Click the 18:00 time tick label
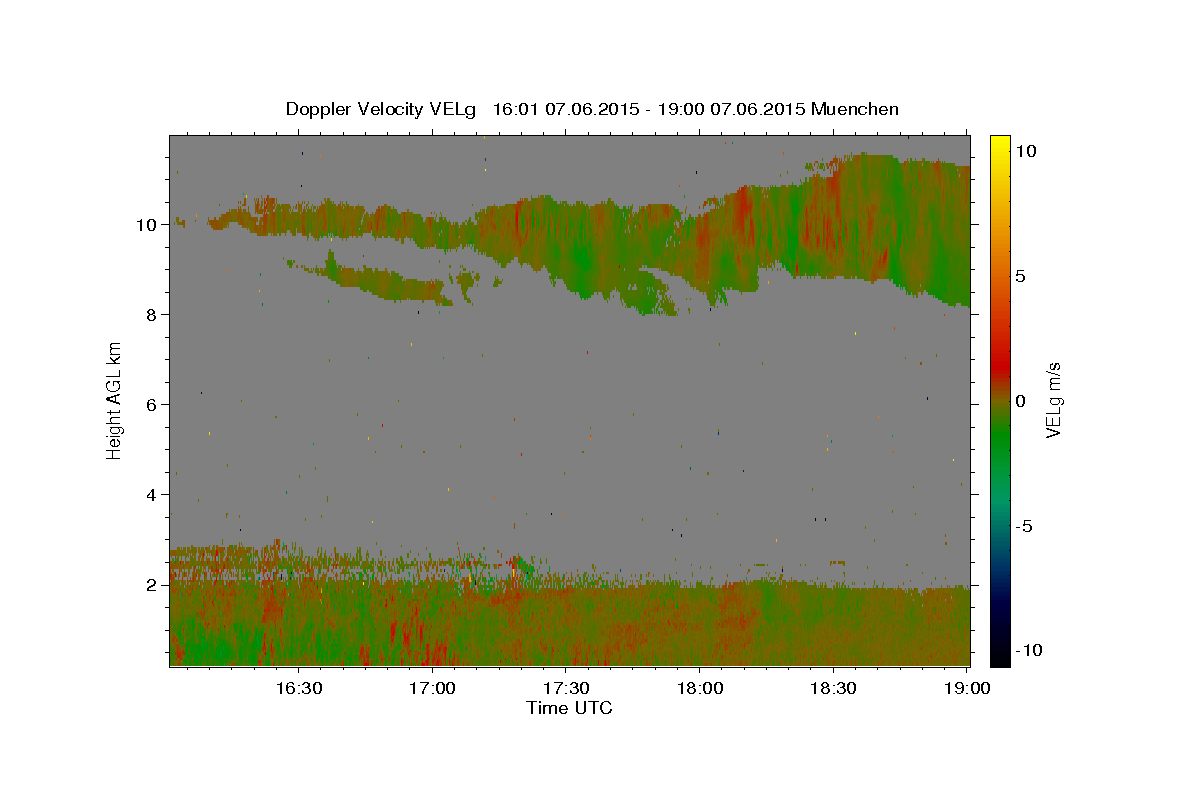Screen dimensions: 1200x800 point(700,689)
